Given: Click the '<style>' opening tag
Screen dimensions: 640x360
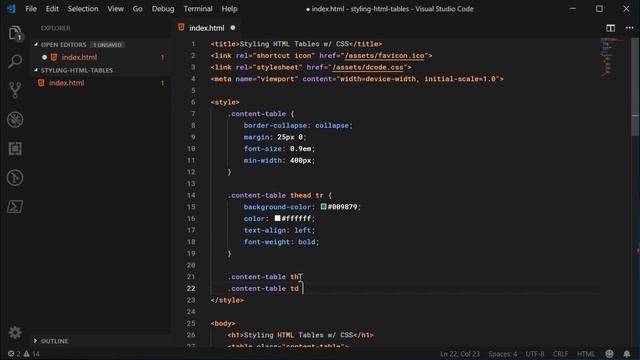Looking at the screenshot, I should [x=225, y=102].
